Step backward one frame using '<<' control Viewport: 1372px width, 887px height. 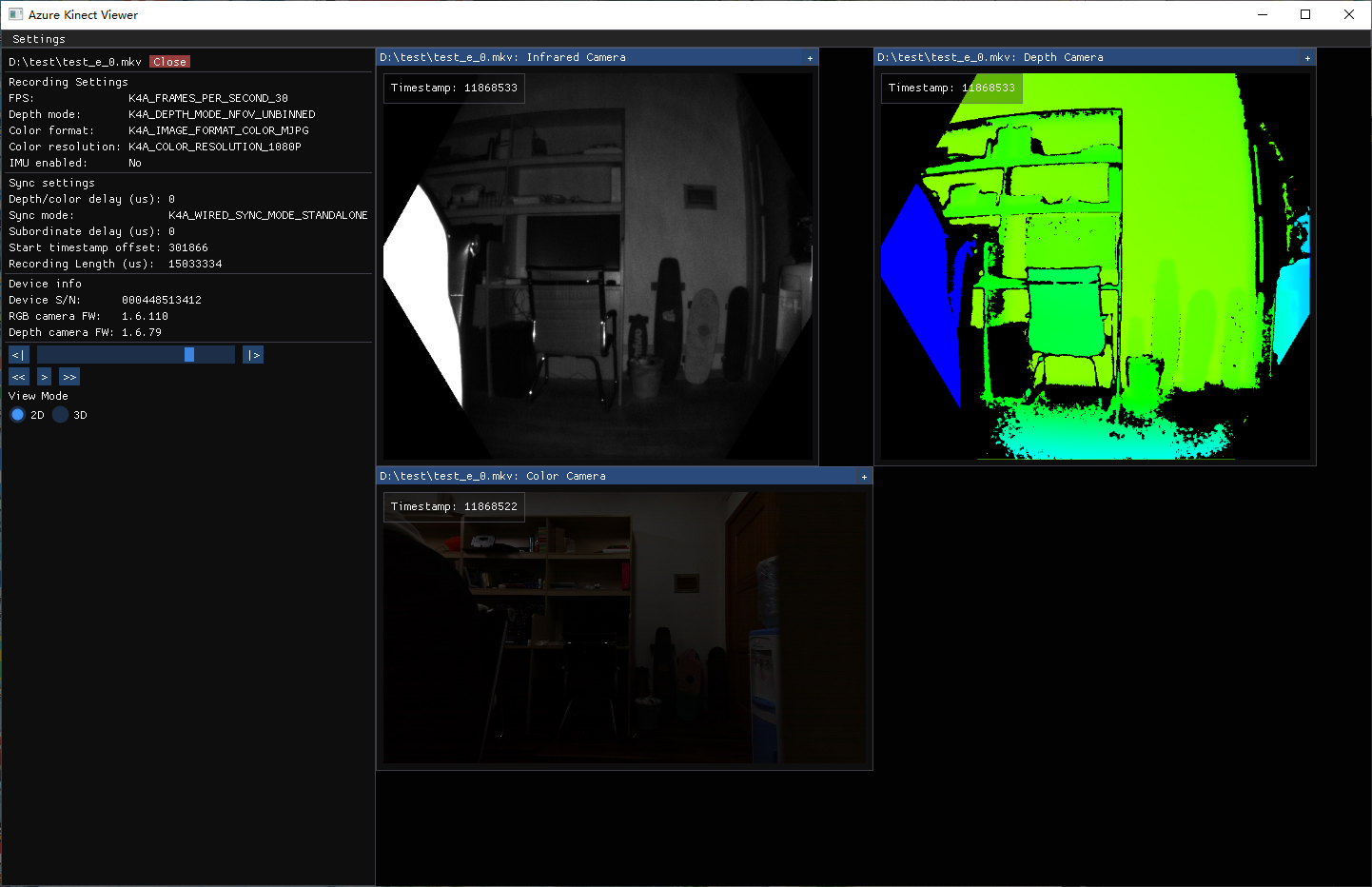[17, 376]
